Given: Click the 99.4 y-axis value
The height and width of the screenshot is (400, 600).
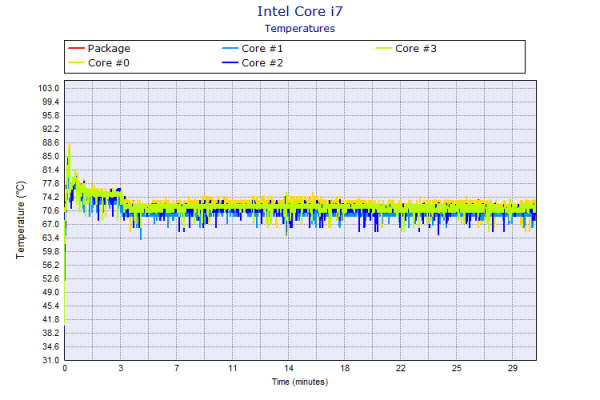Looking at the screenshot, I should (x=51, y=102).
